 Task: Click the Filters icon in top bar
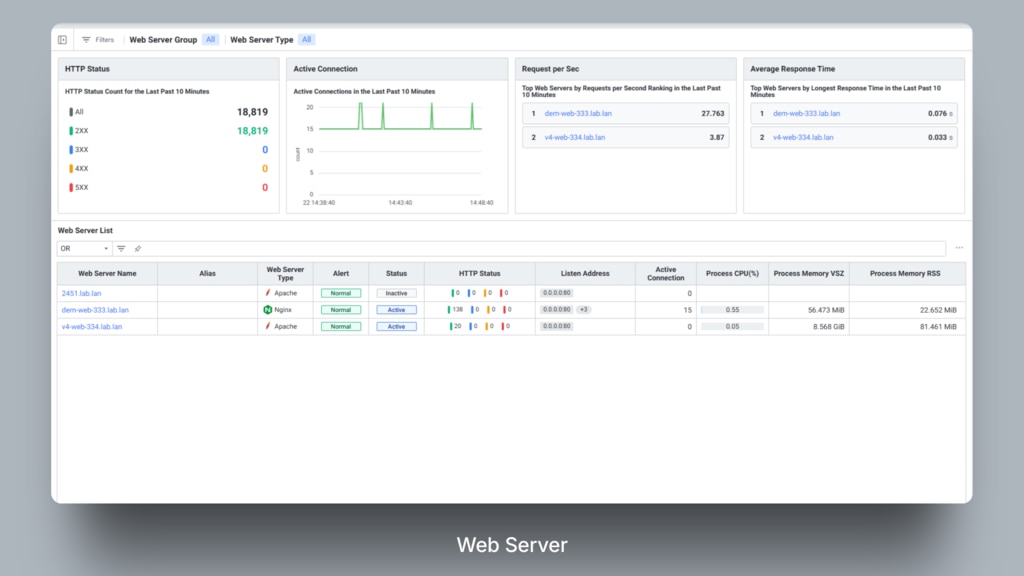[86, 40]
